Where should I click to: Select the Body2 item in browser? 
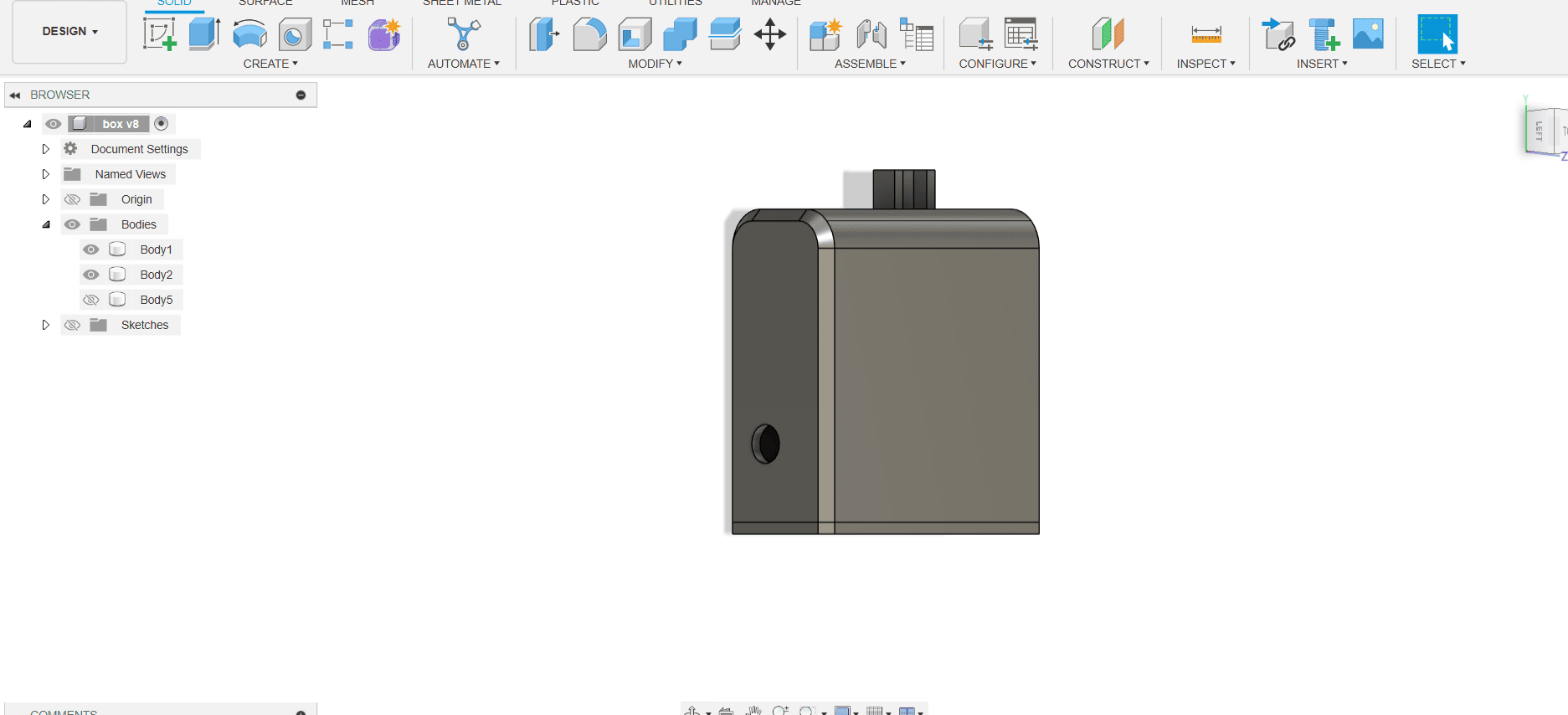click(x=156, y=275)
